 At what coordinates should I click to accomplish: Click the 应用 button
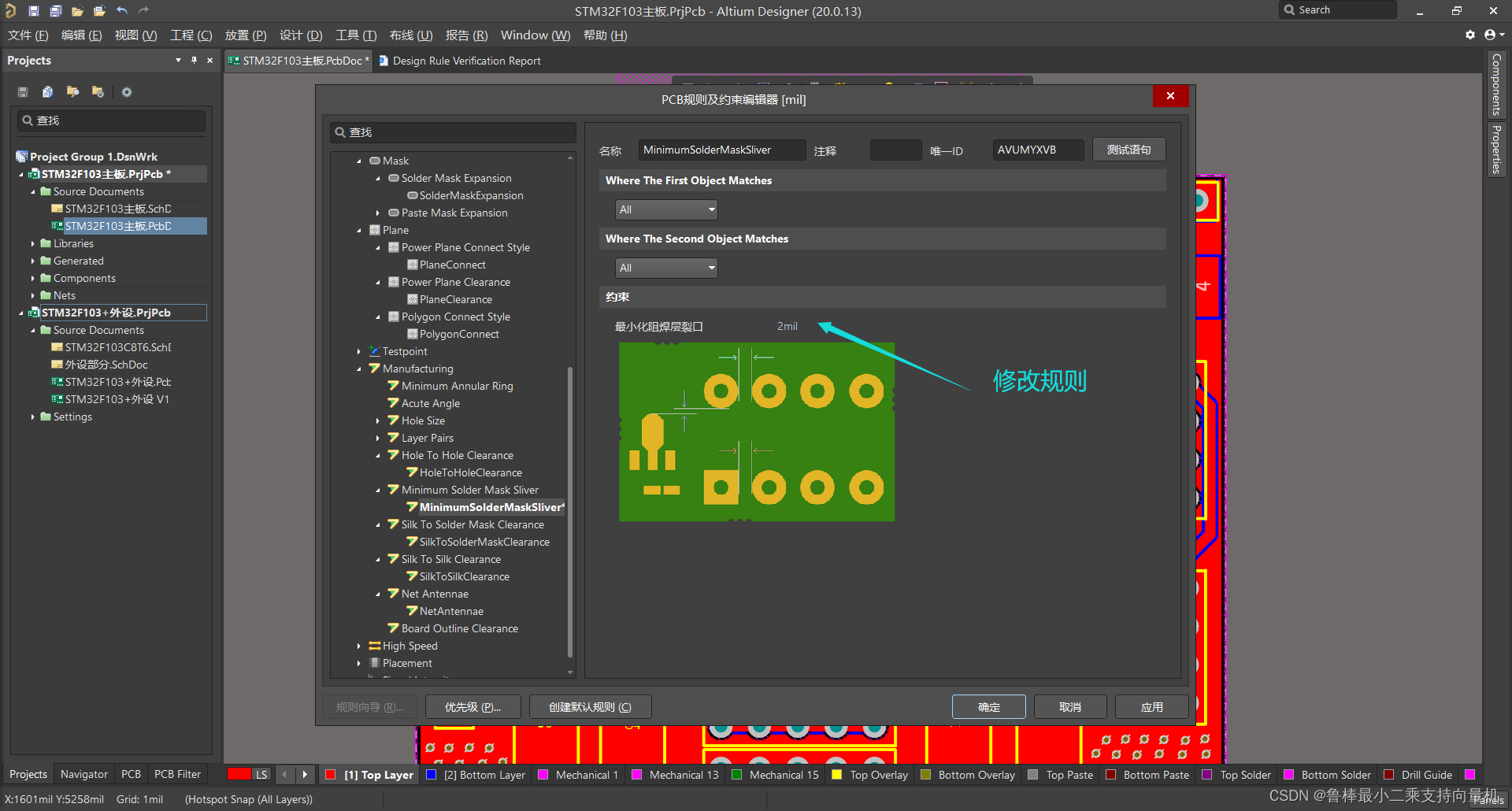click(1152, 707)
